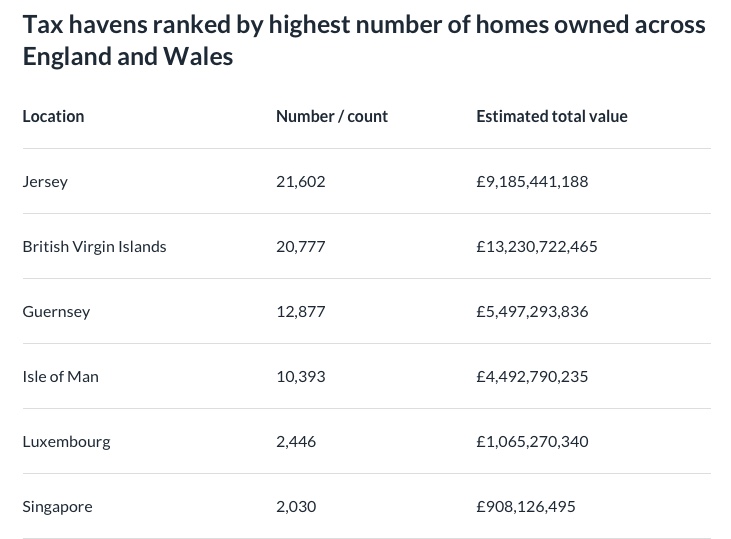This screenshot has height=539, width=731.
Task: Select the Guernsey location cell
Action: click(x=56, y=311)
